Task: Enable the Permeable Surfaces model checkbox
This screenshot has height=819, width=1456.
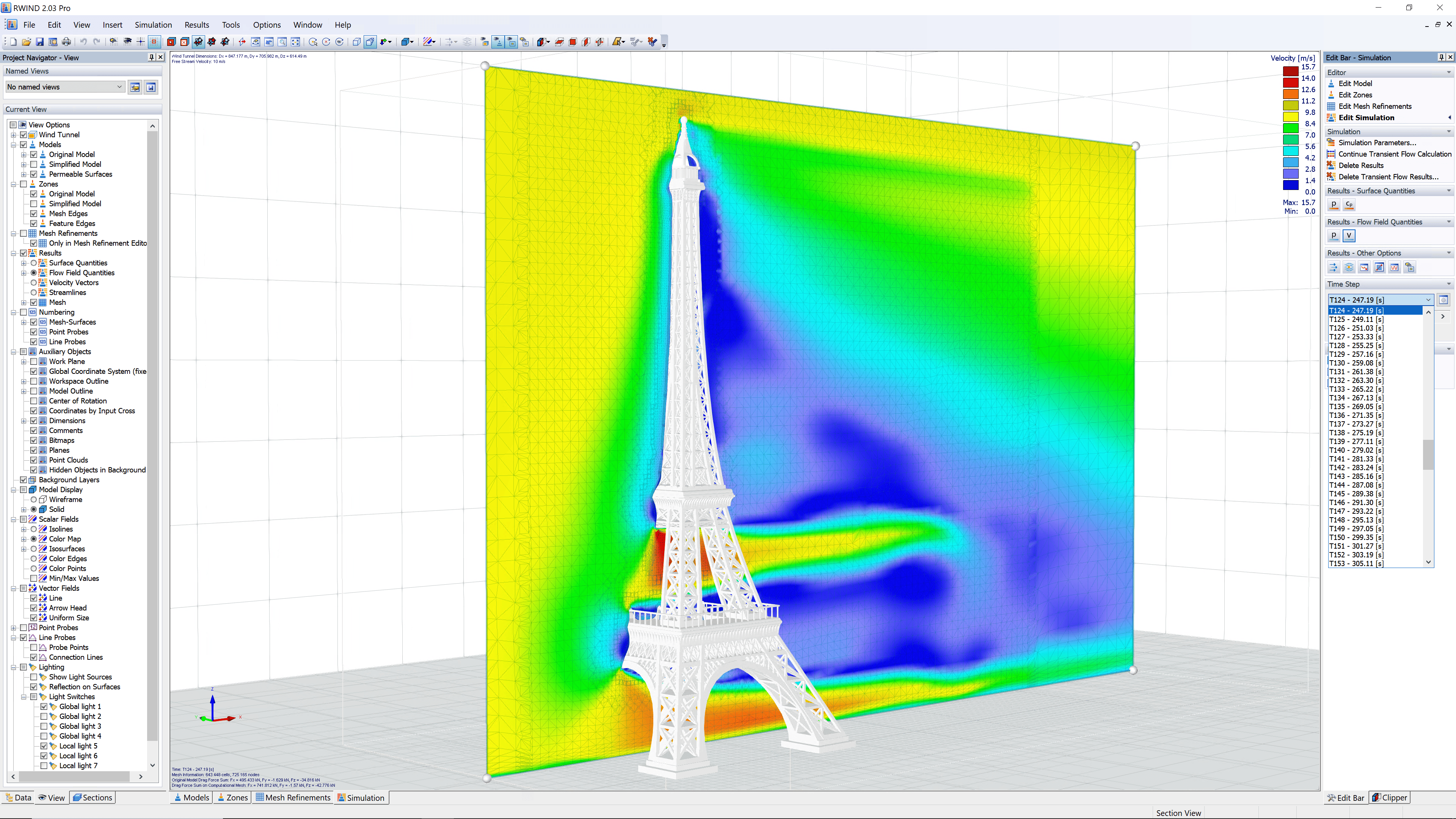Action: [34, 174]
